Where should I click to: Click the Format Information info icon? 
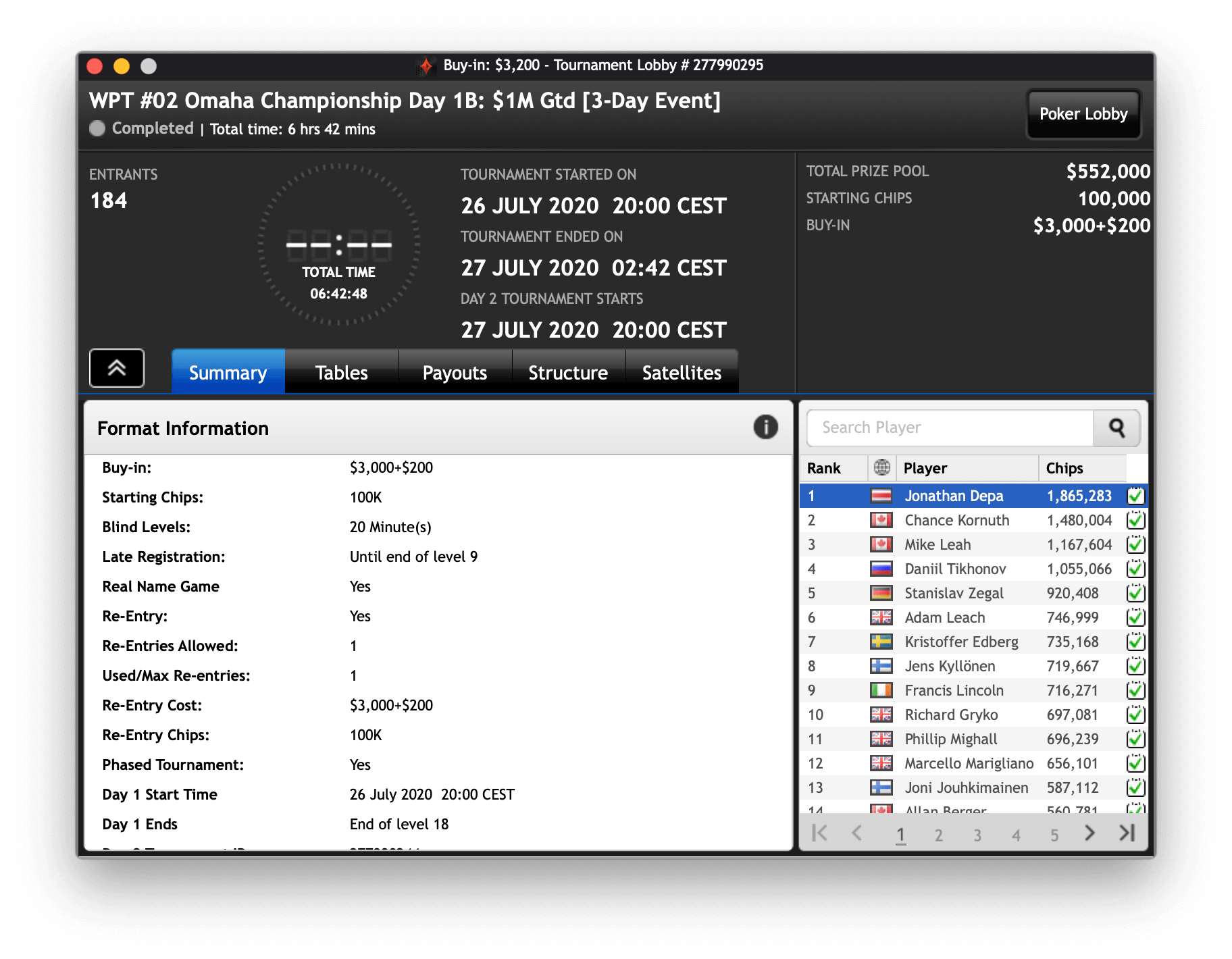(765, 427)
